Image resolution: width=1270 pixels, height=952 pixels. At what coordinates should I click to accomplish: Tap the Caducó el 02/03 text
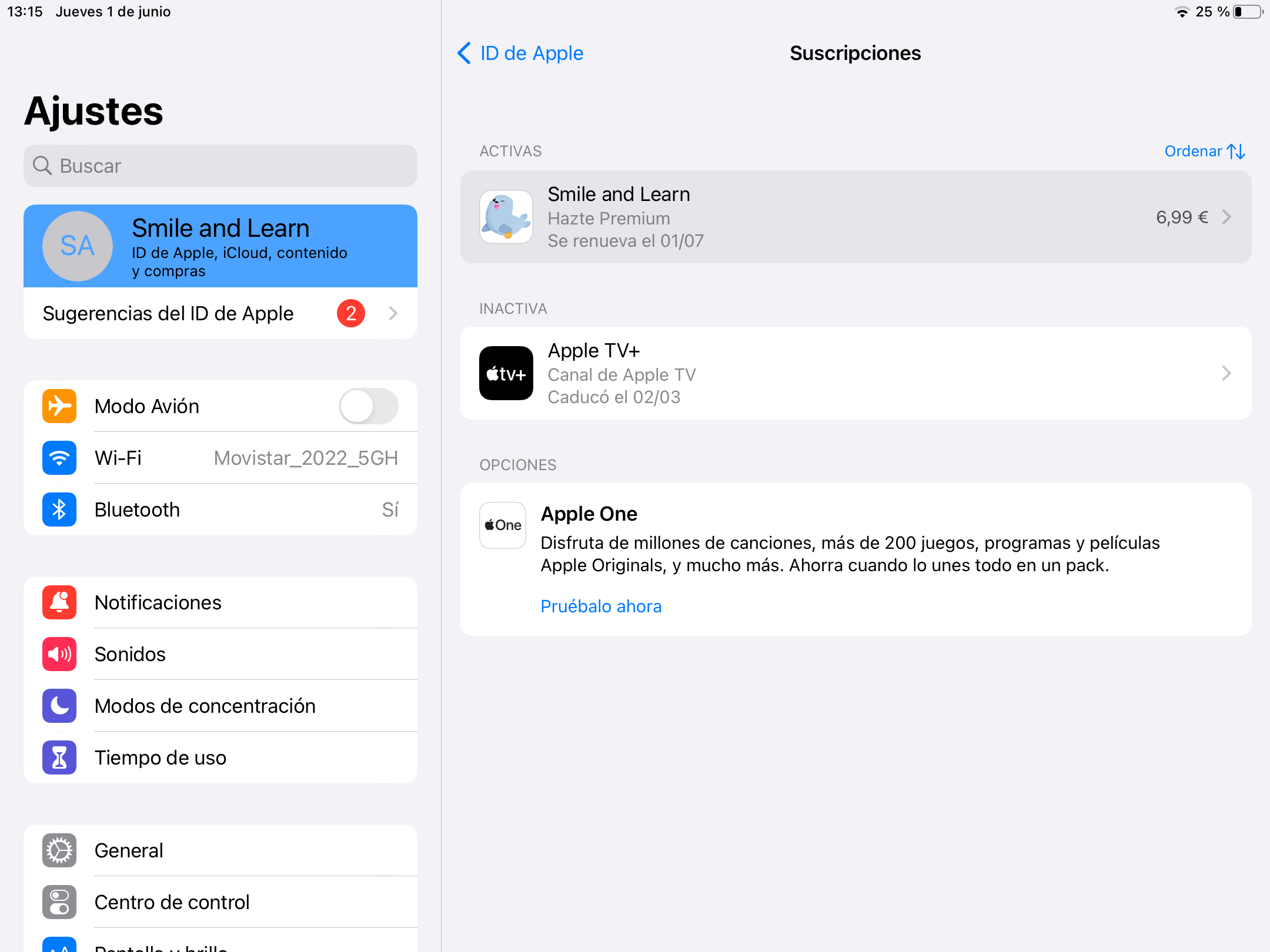614,397
